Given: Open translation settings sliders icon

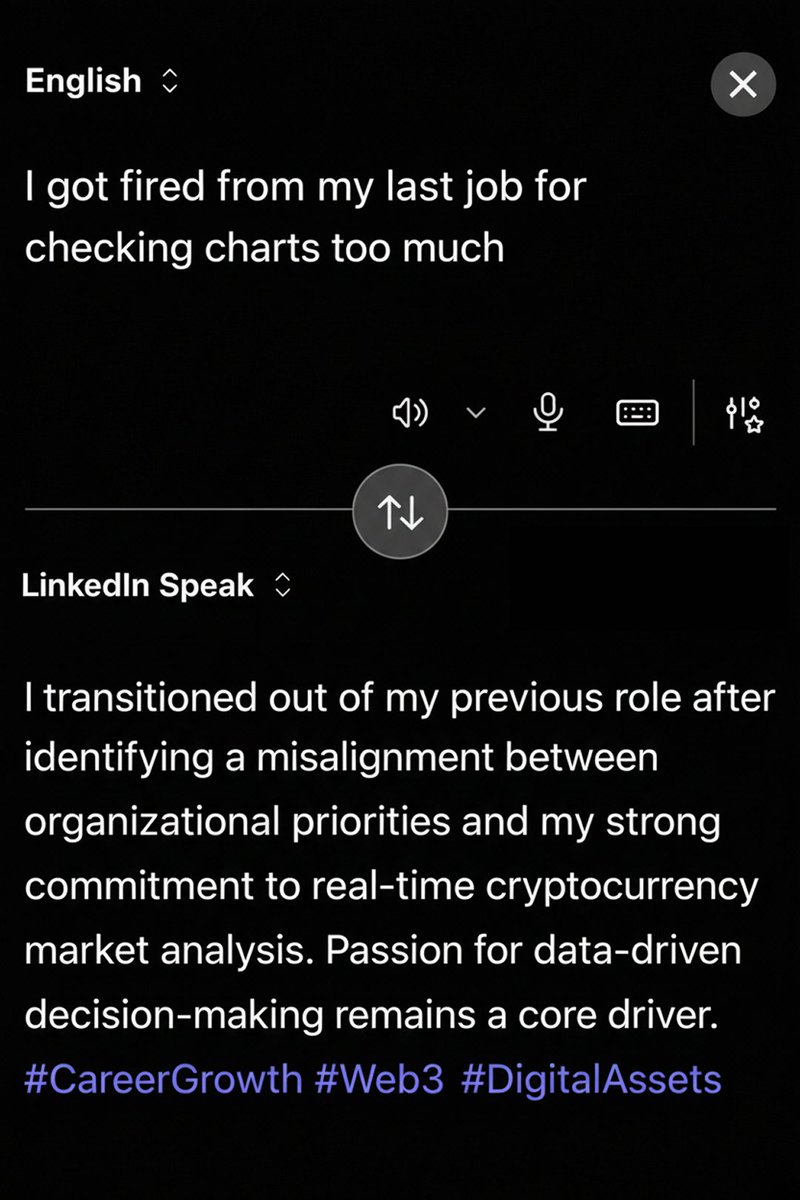Looking at the screenshot, I should [744, 412].
